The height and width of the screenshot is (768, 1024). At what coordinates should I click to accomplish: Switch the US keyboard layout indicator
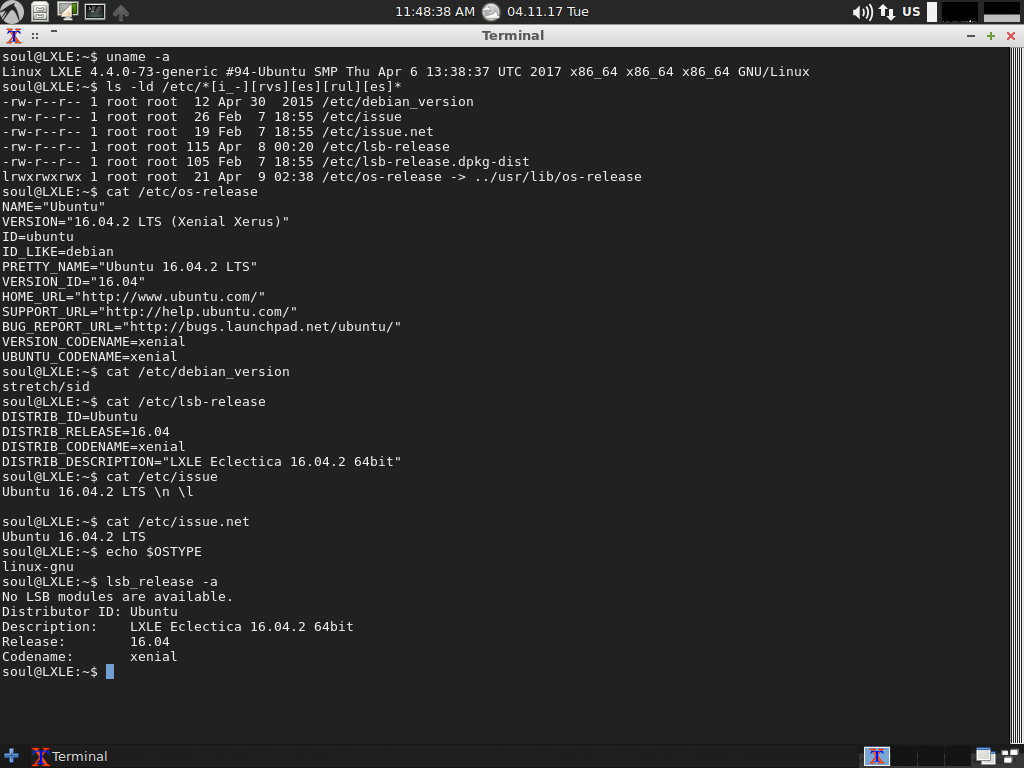point(911,12)
